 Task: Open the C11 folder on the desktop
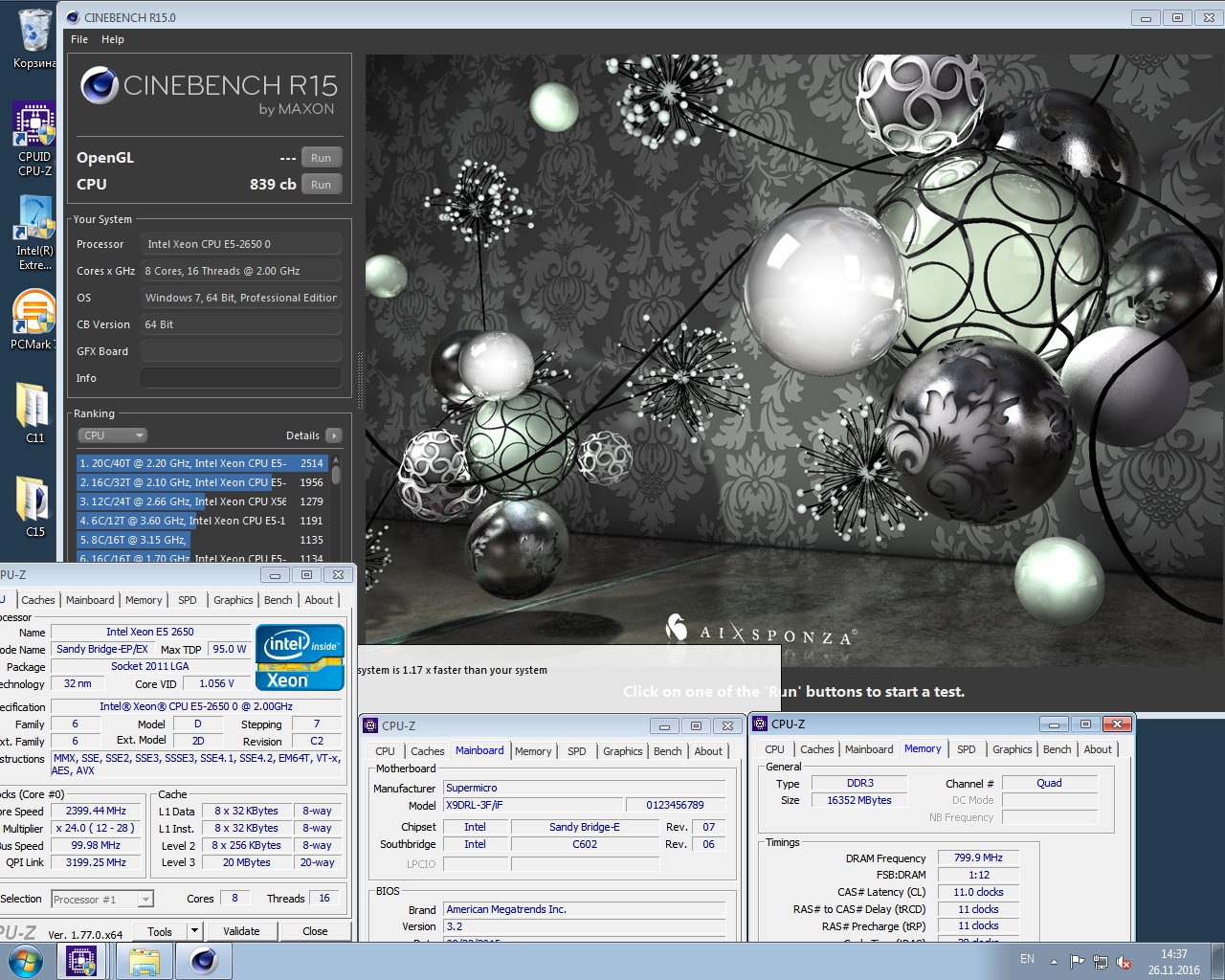34,412
